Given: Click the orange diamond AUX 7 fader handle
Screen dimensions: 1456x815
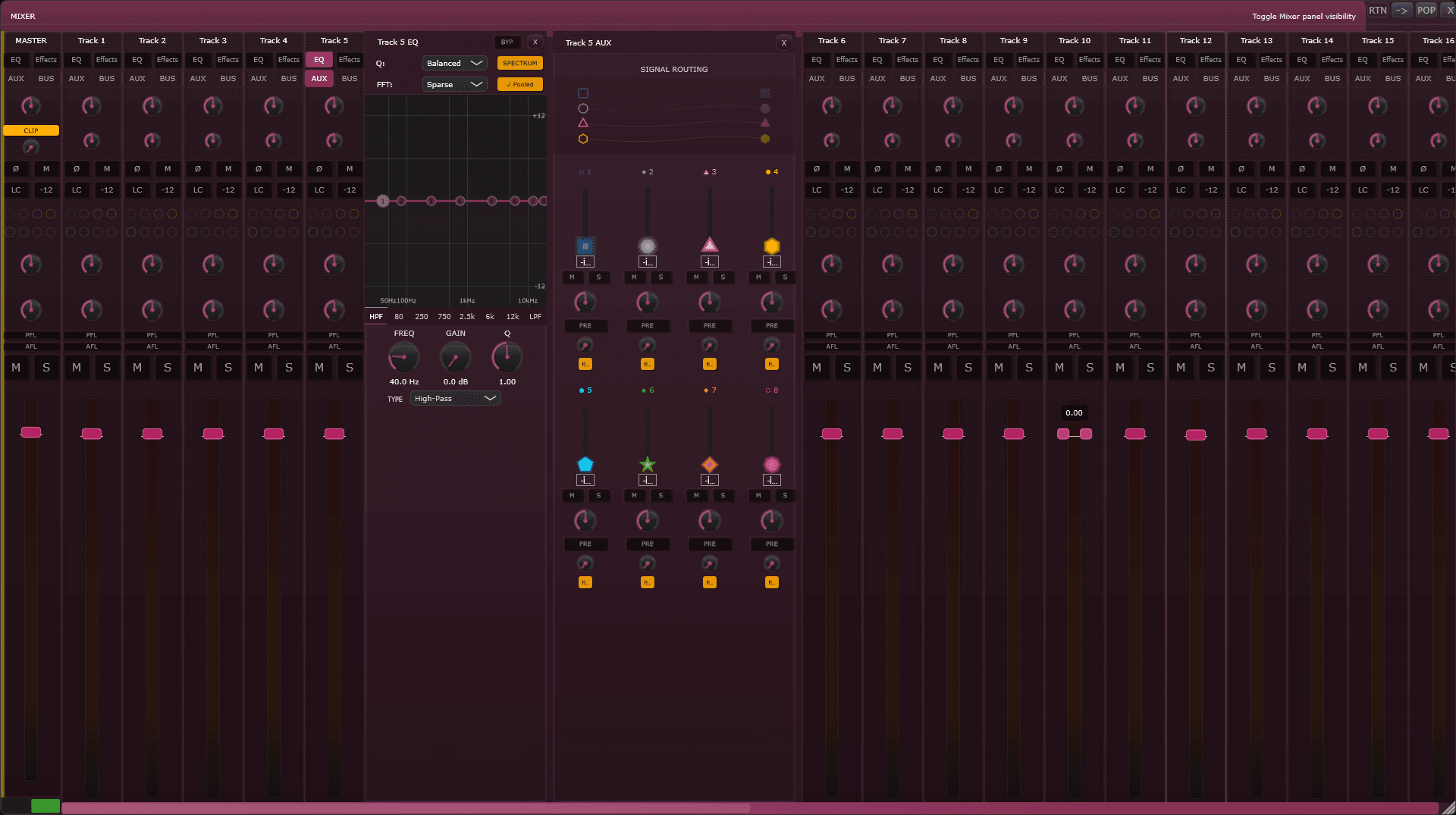Looking at the screenshot, I should coord(709,464).
